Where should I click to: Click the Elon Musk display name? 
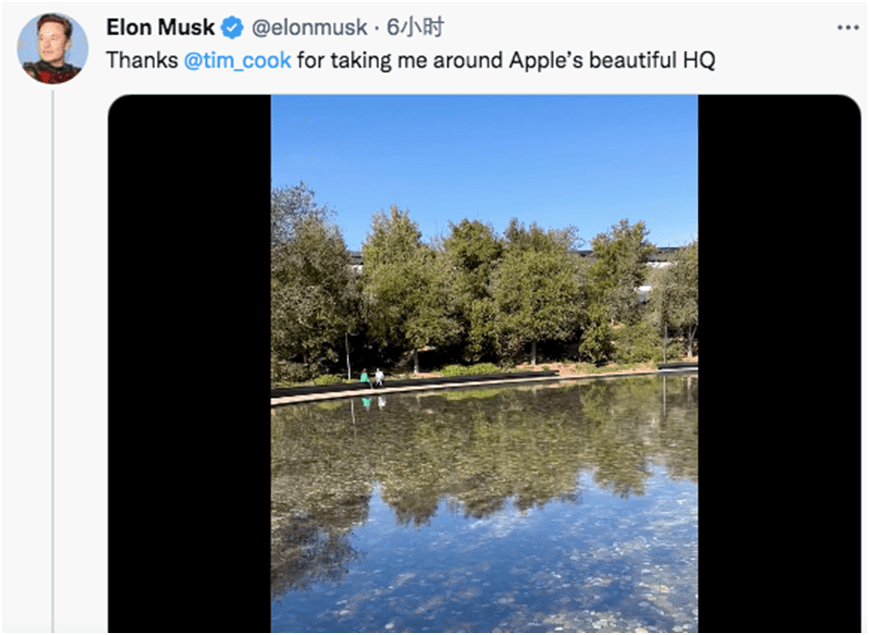tap(160, 27)
